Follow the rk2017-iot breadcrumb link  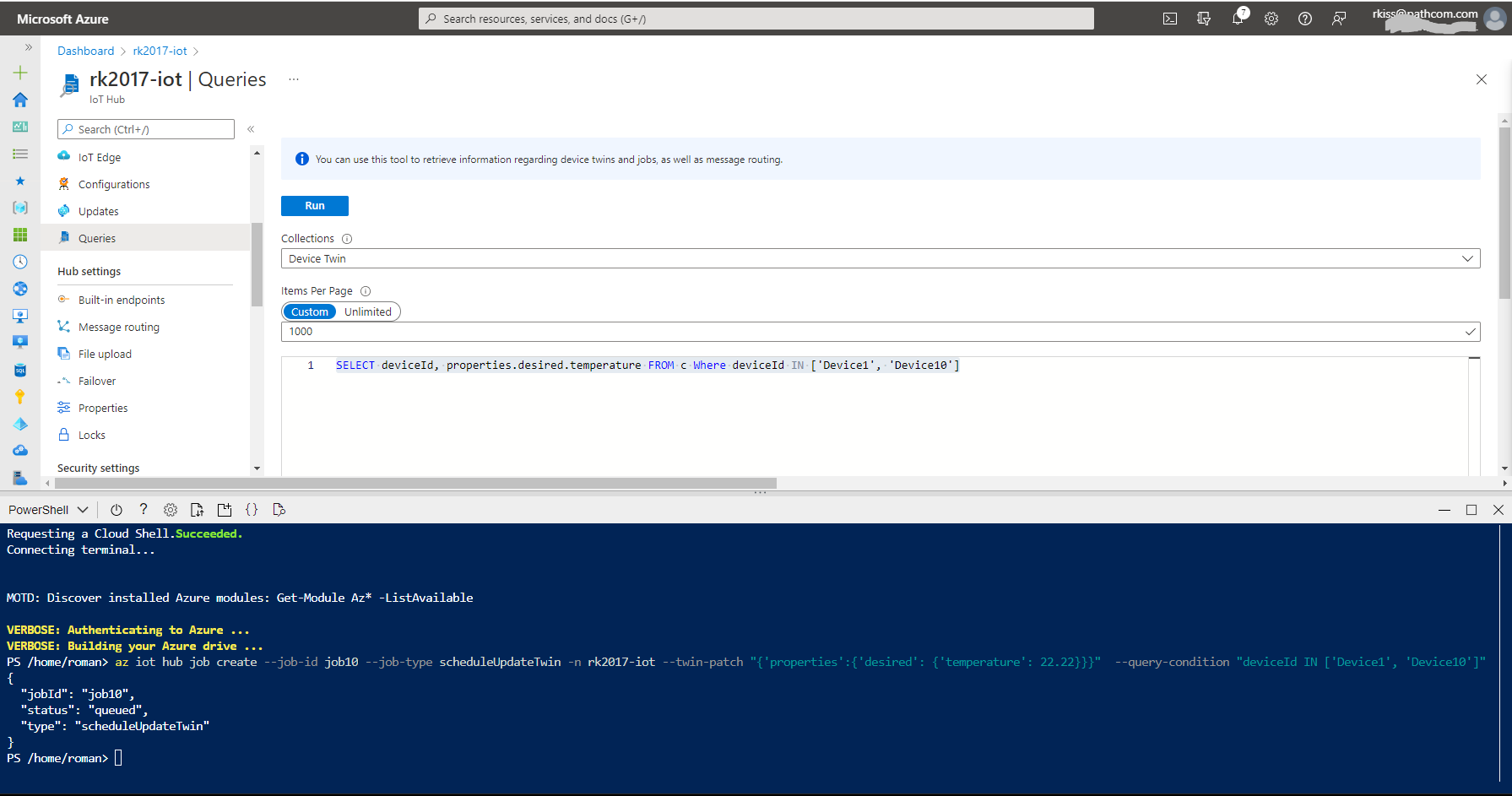pyautogui.click(x=160, y=51)
